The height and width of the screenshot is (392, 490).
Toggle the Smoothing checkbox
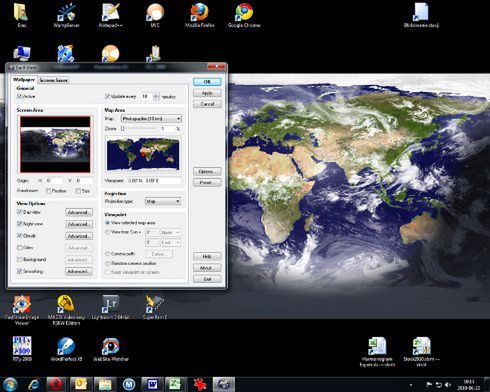point(19,271)
